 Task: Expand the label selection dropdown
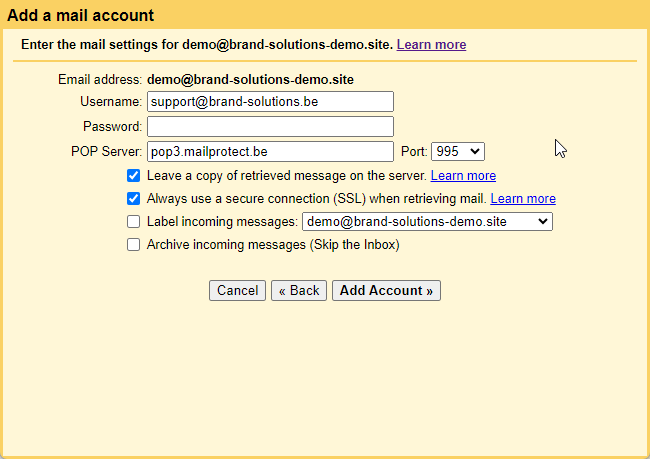pos(427,222)
